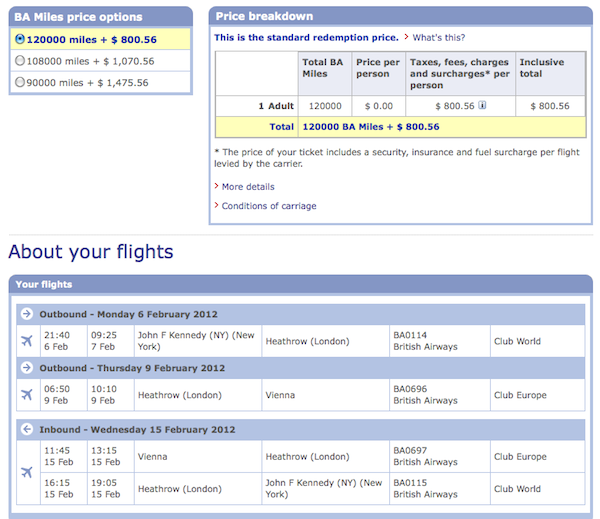Click the red chevron before Conditions of carriage
Image resolution: width=600 pixels, height=519 pixels.
point(217,206)
